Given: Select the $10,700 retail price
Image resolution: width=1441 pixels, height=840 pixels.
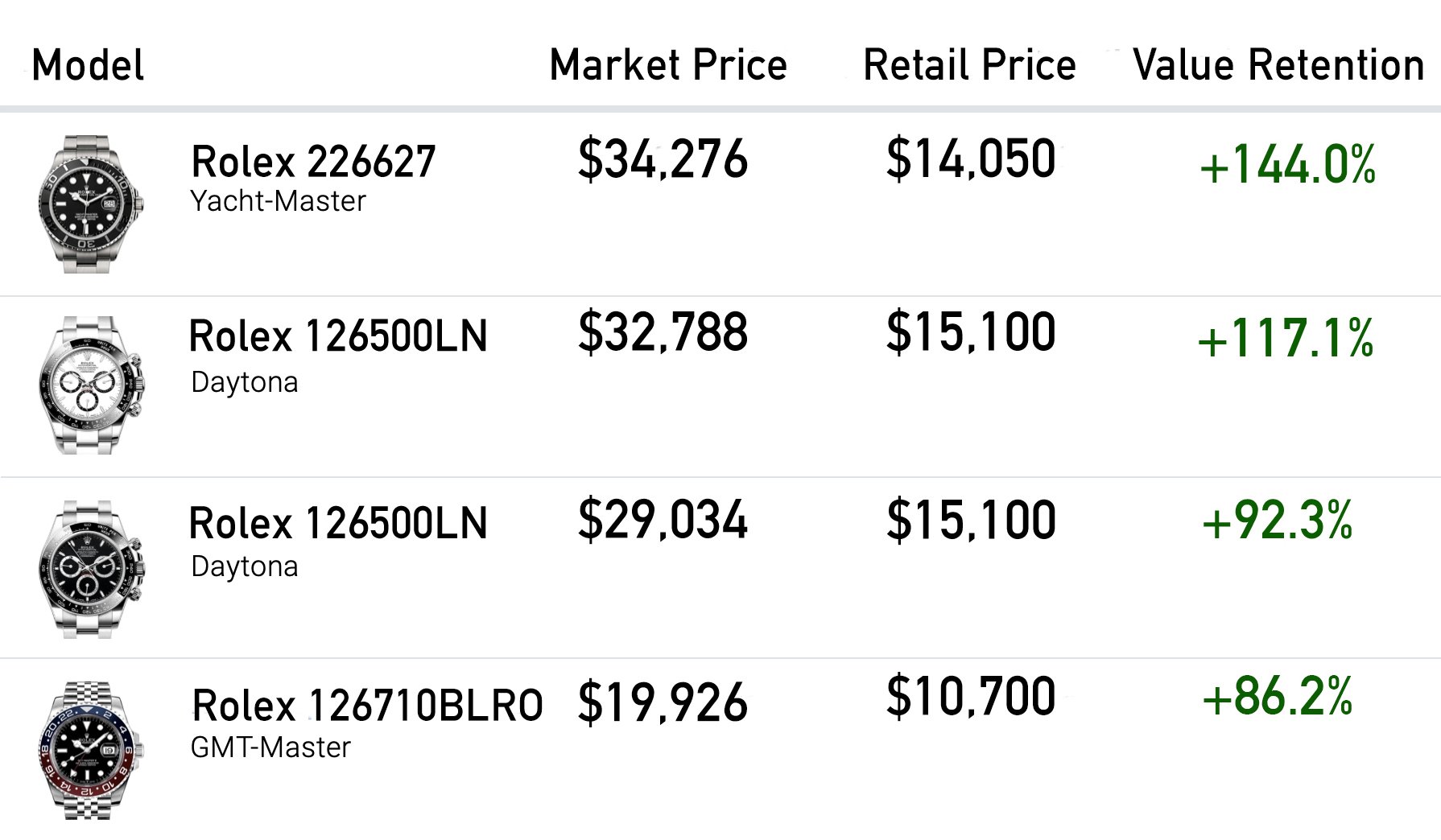Looking at the screenshot, I should (971, 696).
